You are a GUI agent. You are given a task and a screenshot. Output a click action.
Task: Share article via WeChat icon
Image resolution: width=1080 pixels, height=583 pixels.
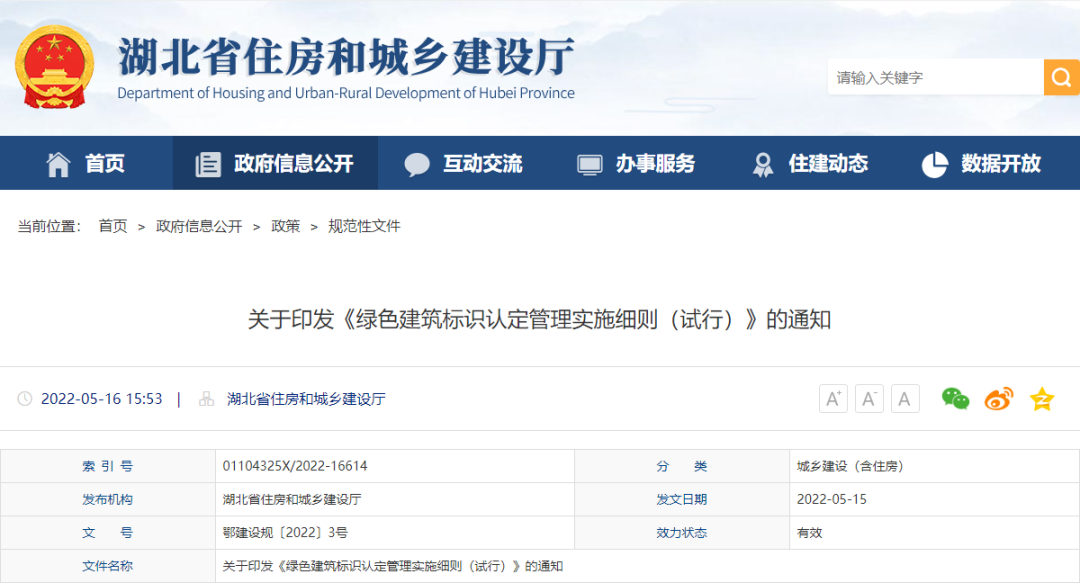point(955,399)
